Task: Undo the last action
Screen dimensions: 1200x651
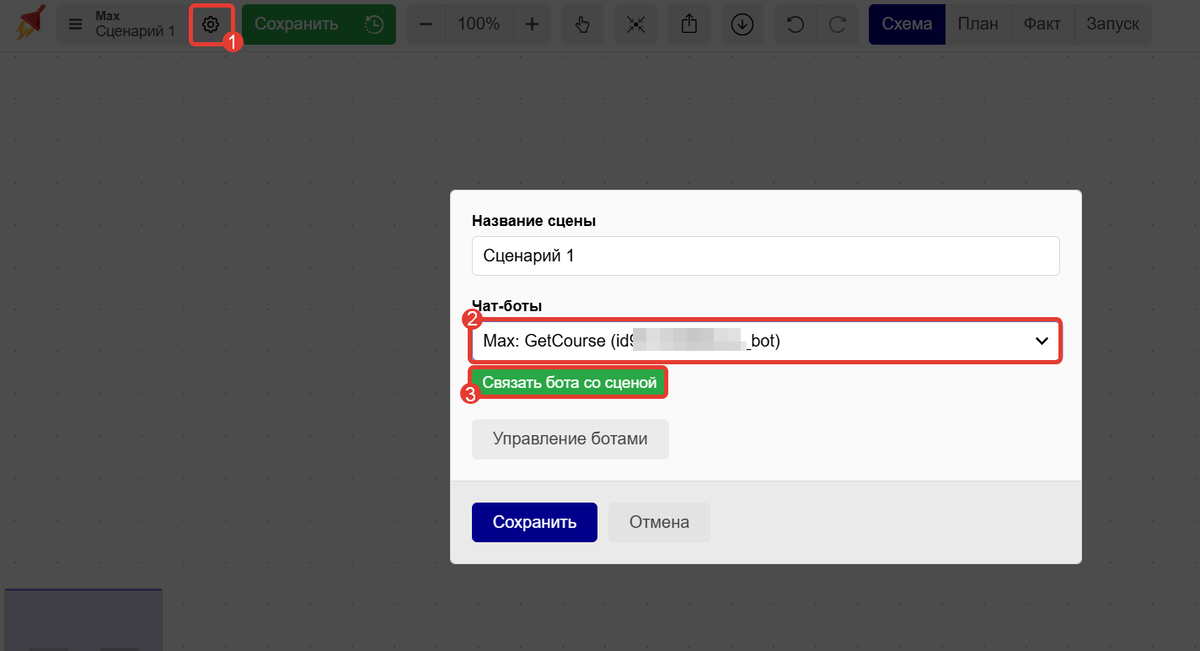Action: (796, 23)
